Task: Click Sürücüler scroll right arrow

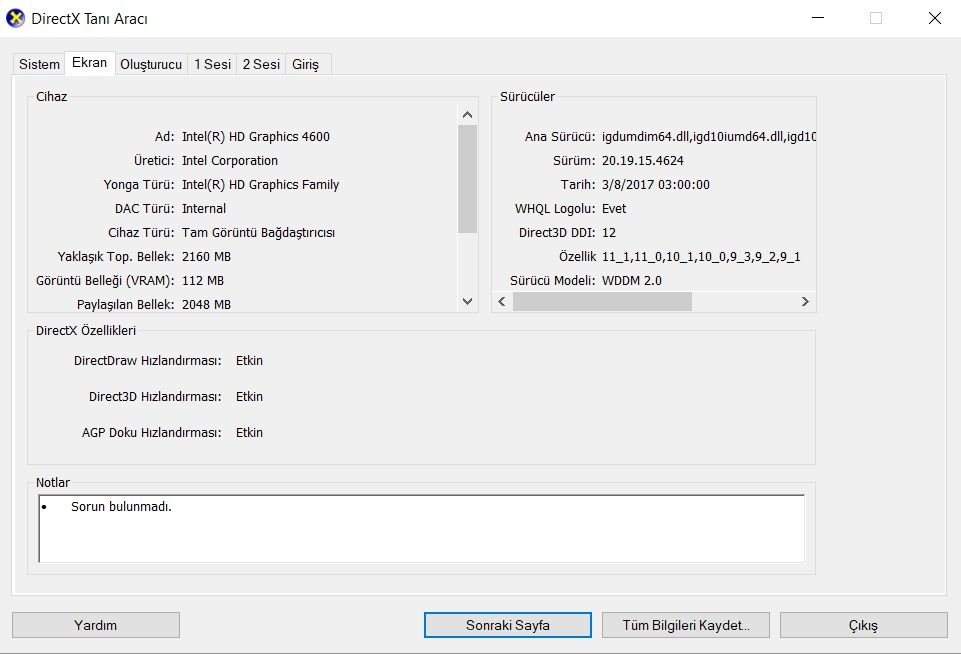Action: coord(805,302)
